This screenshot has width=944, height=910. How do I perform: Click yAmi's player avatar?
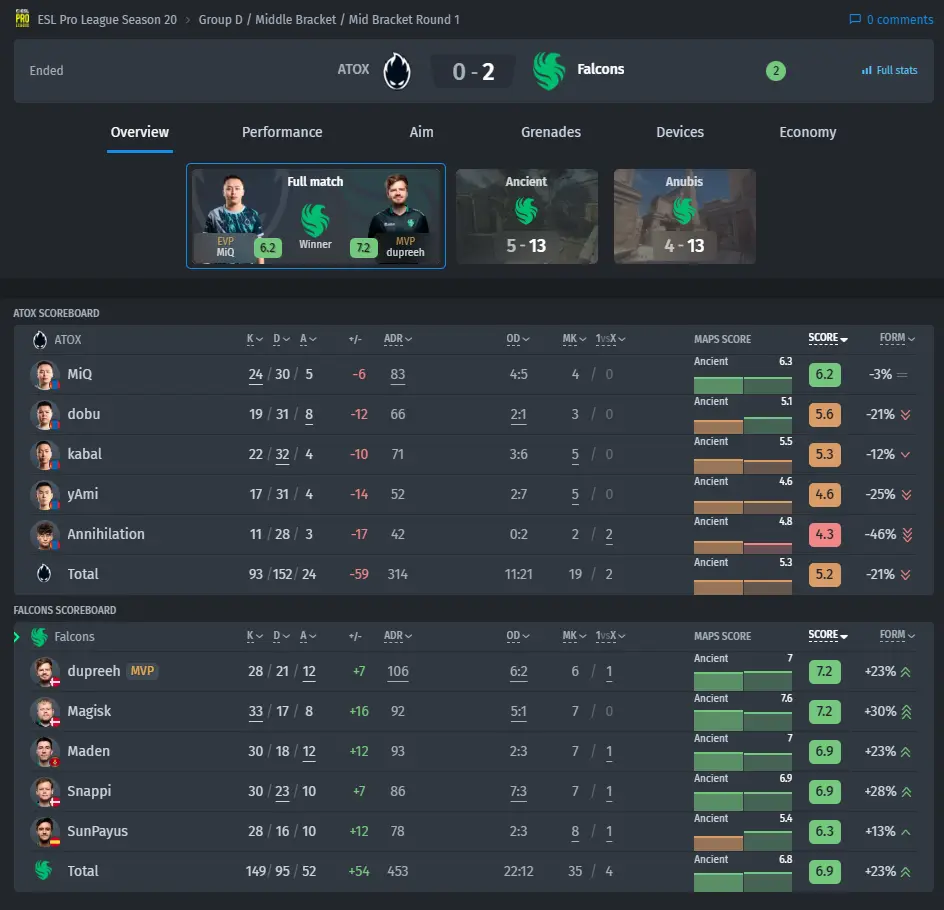point(45,495)
